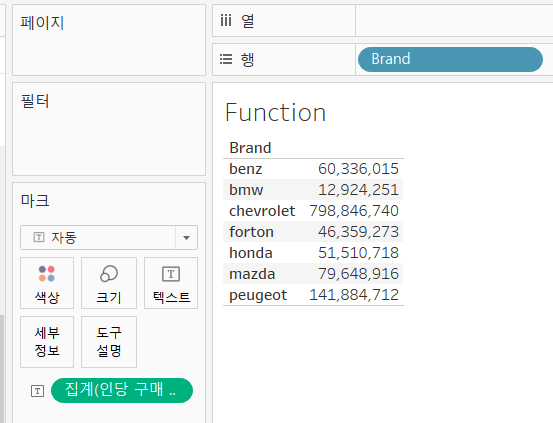Image resolution: width=553 pixels, height=423 pixels.
Task: Click the Rows (행) shelf icon
Action: click(226, 59)
